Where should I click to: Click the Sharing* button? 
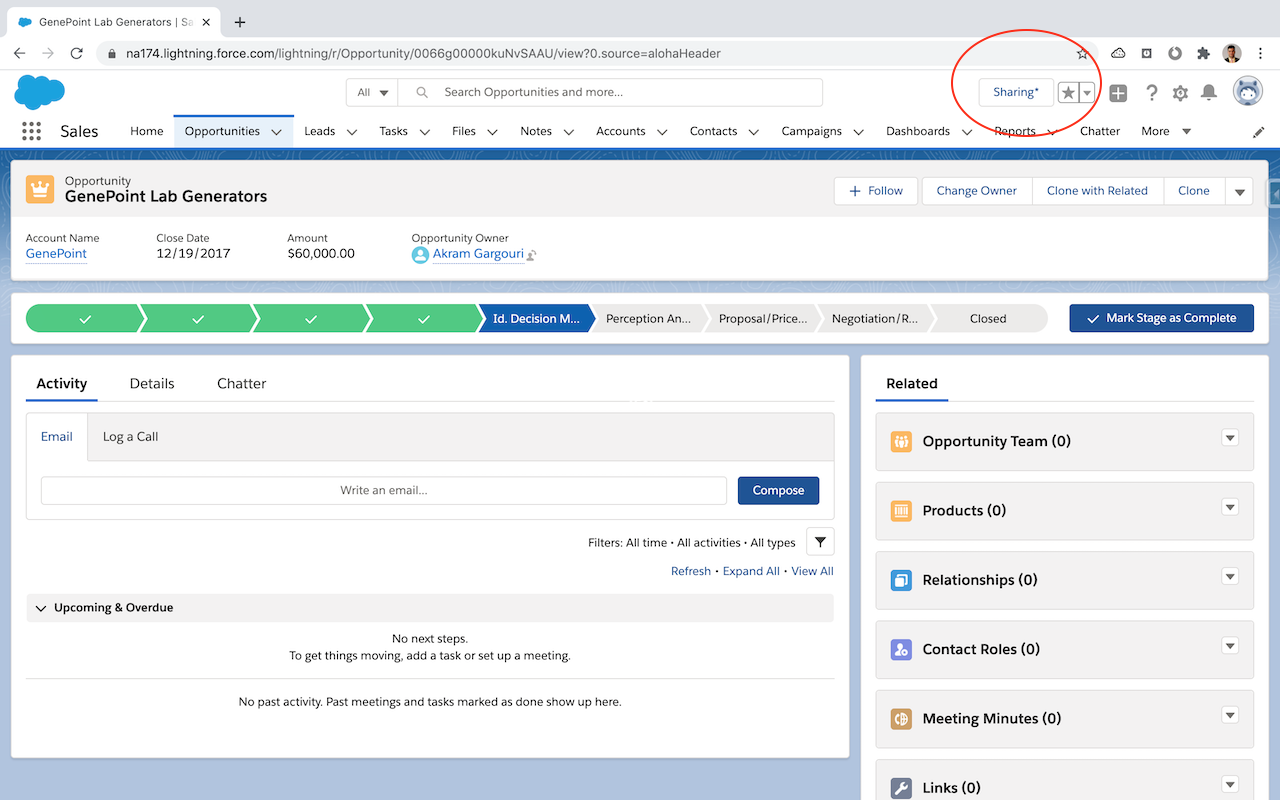point(1016,92)
